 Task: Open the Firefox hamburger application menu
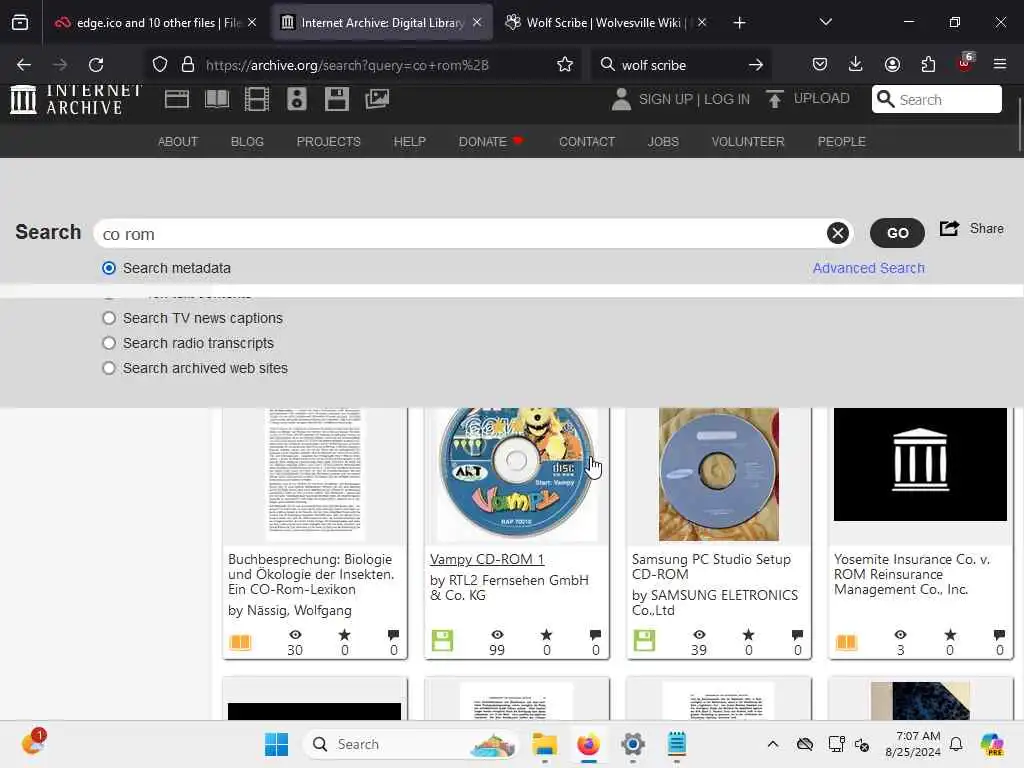1000,64
